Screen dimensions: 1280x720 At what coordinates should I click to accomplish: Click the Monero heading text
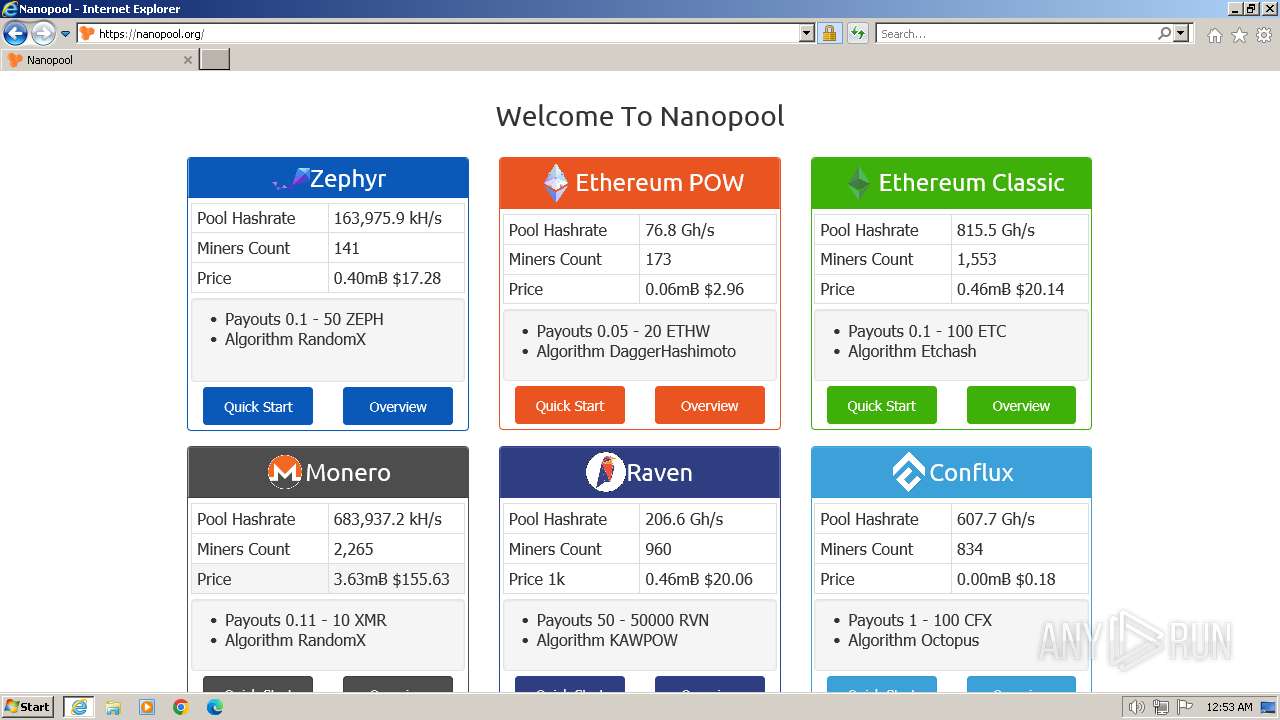click(348, 472)
